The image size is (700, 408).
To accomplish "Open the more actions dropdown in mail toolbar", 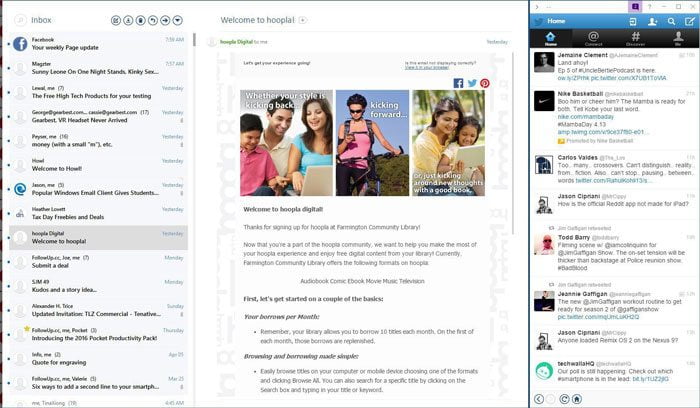I will [x=178, y=20].
